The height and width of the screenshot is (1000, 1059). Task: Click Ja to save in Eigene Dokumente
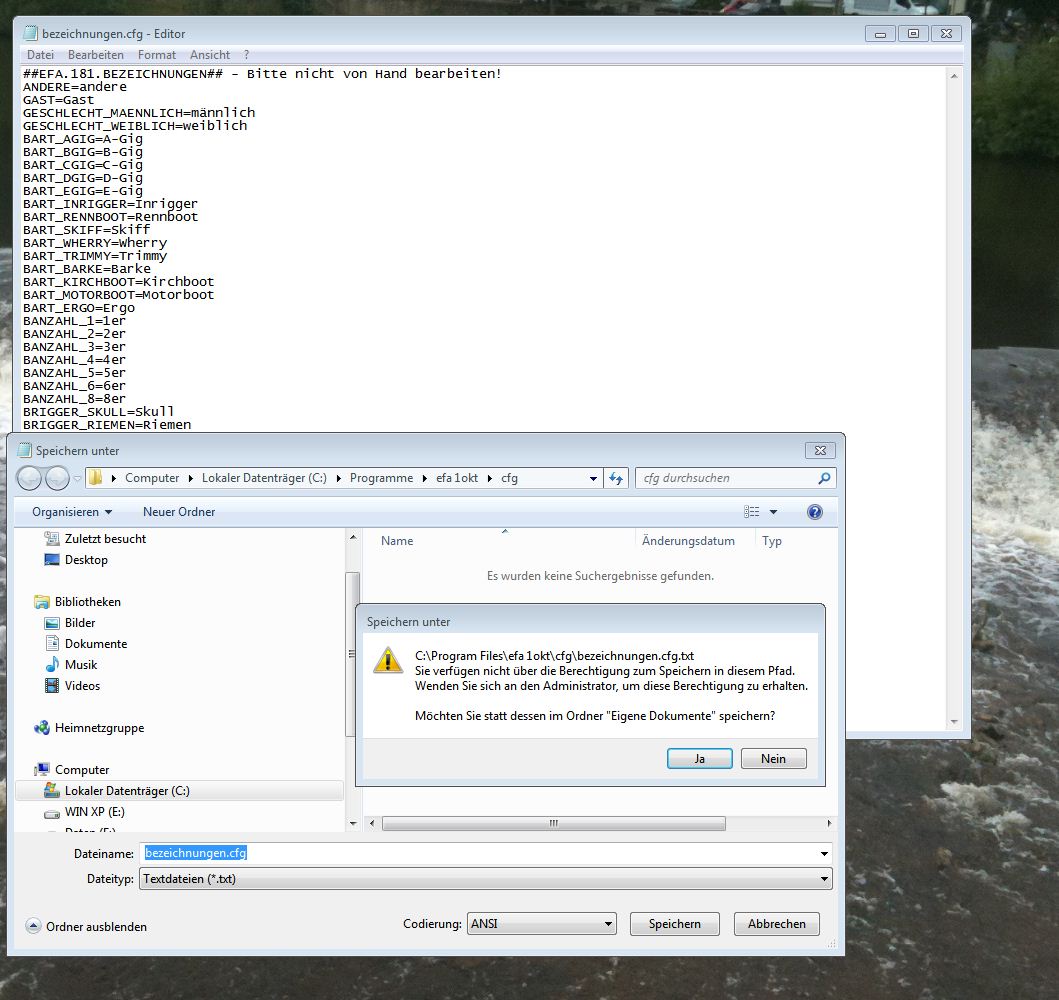(699, 759)
